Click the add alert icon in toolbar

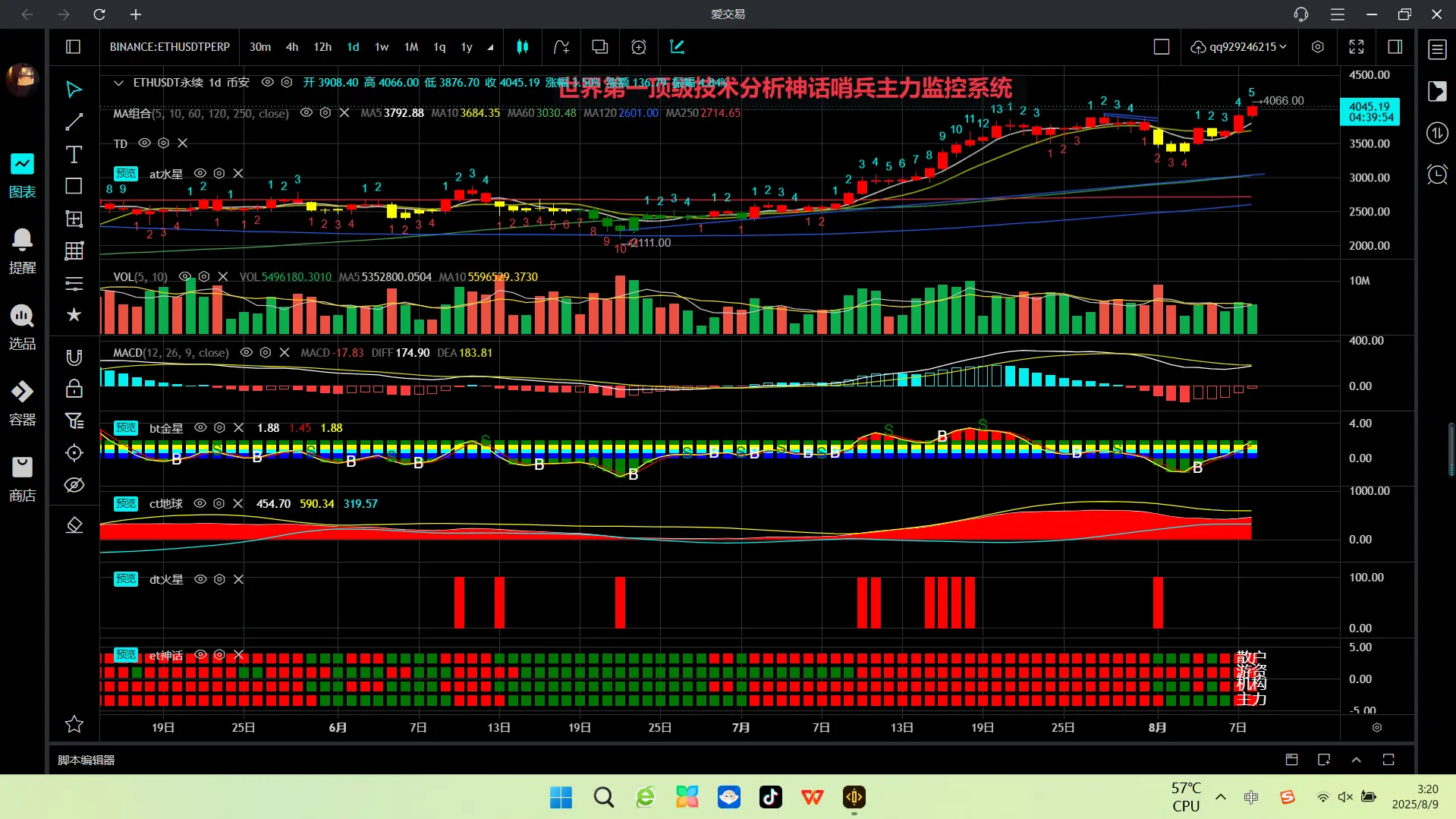[639, 47]
